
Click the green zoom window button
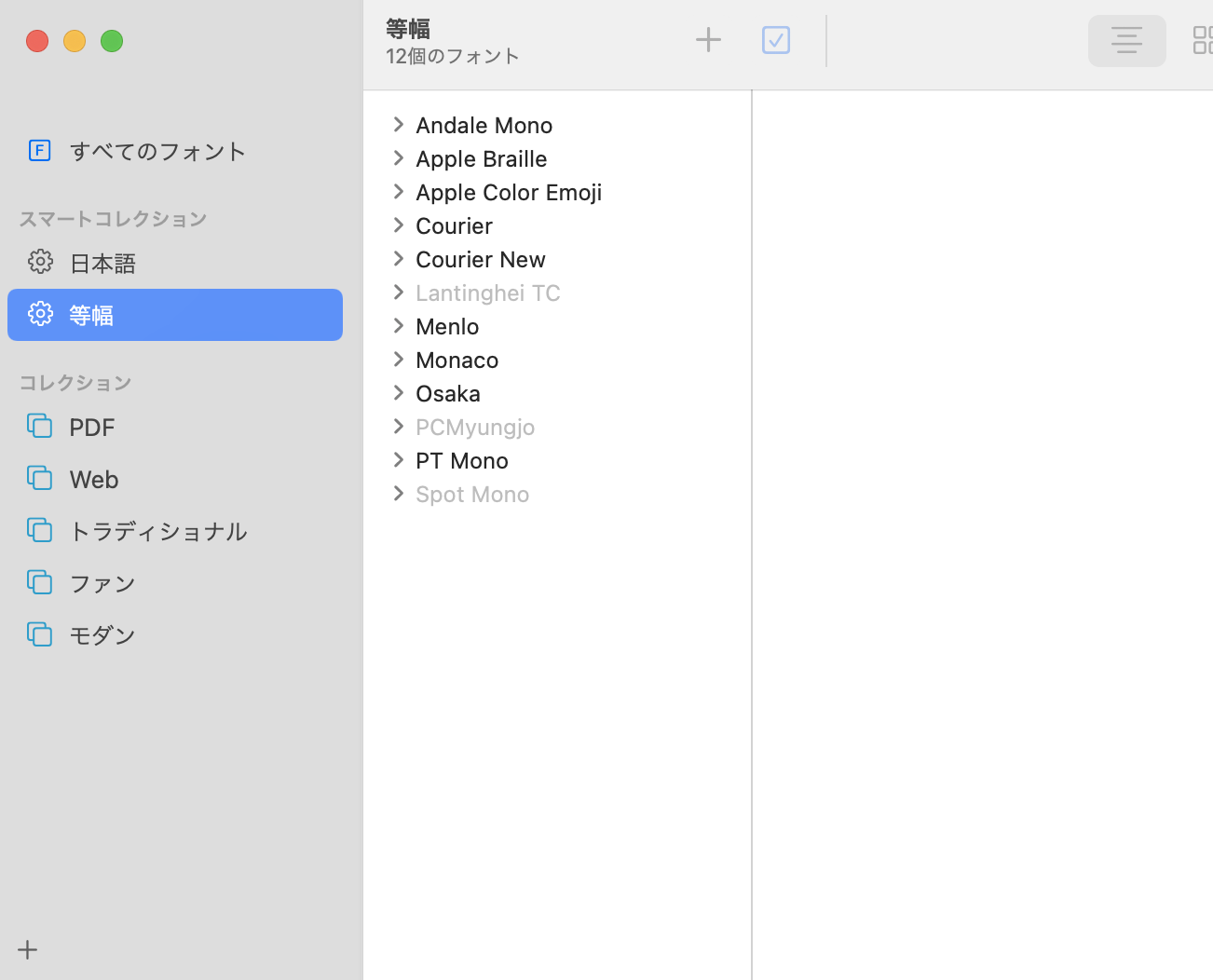point(112,41)
